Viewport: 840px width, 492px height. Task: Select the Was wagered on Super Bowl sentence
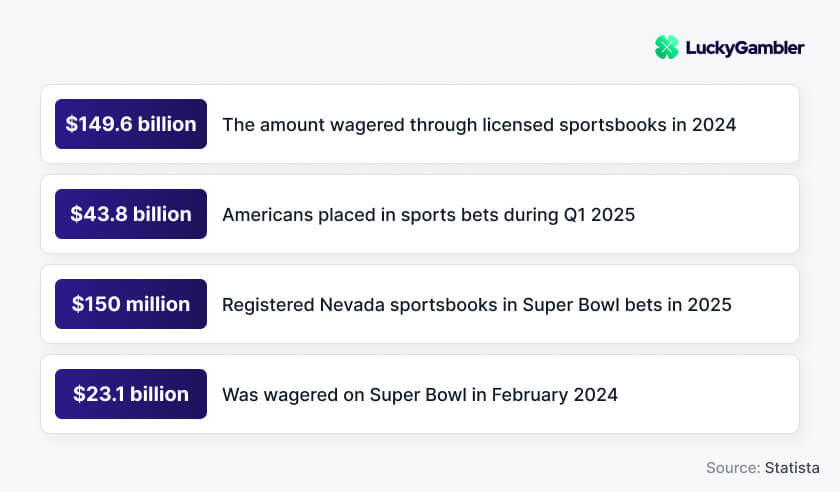(x=420, y=395)
